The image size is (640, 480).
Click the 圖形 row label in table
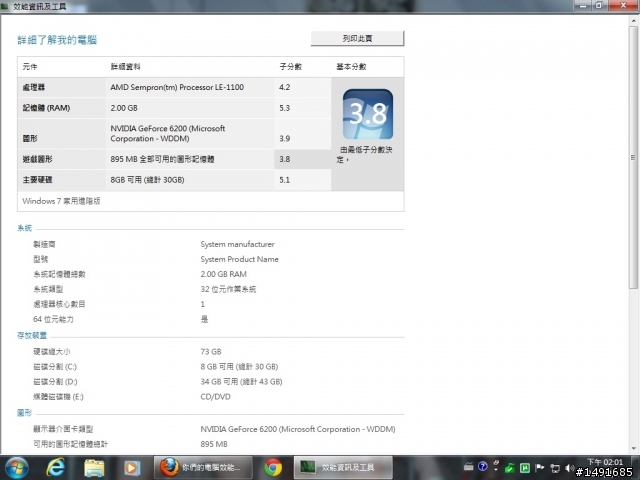click(x=30, y=139)
